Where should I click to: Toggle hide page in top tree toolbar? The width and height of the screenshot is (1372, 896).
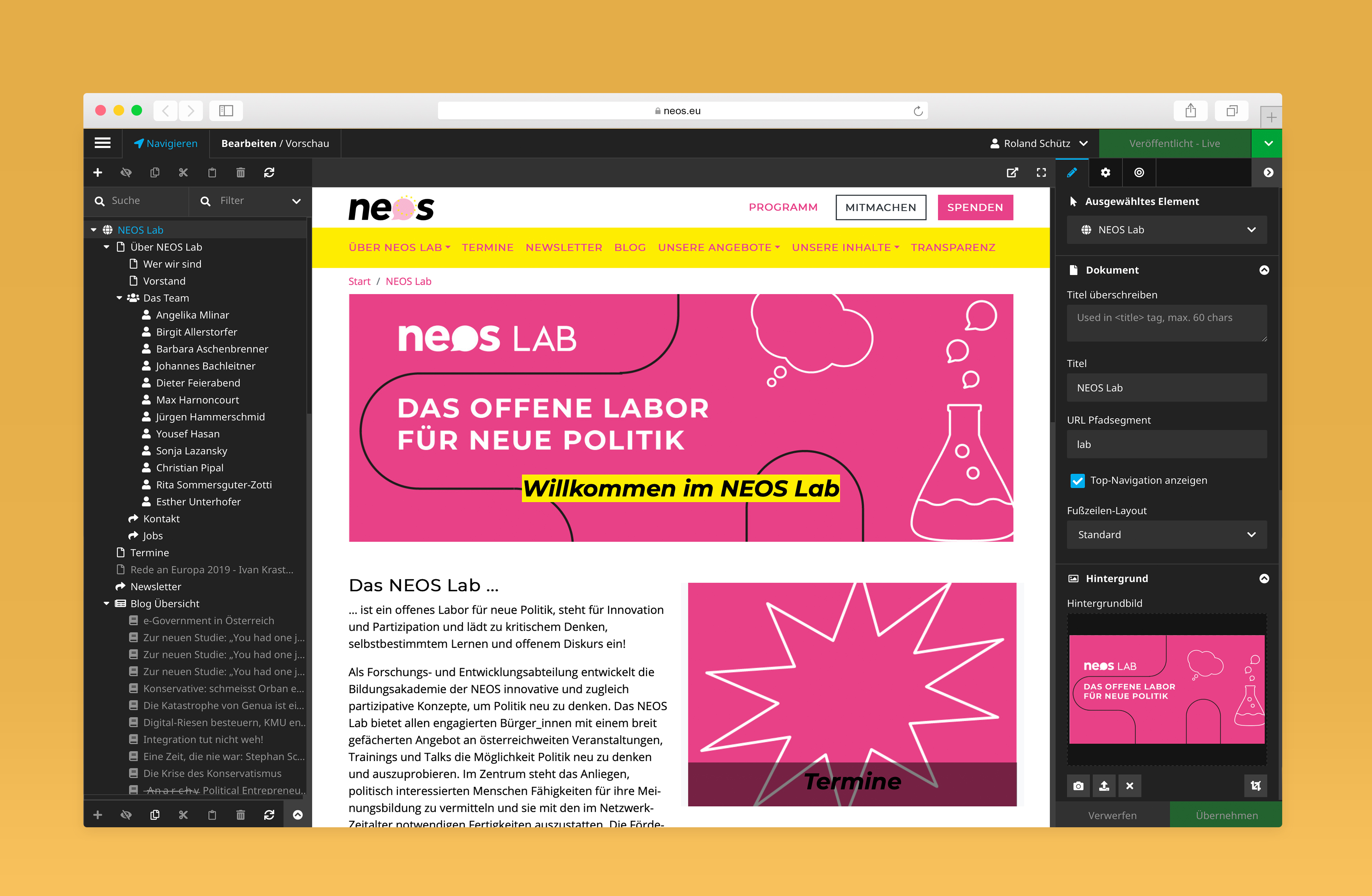pyautogui.click(x=126, y=173)
